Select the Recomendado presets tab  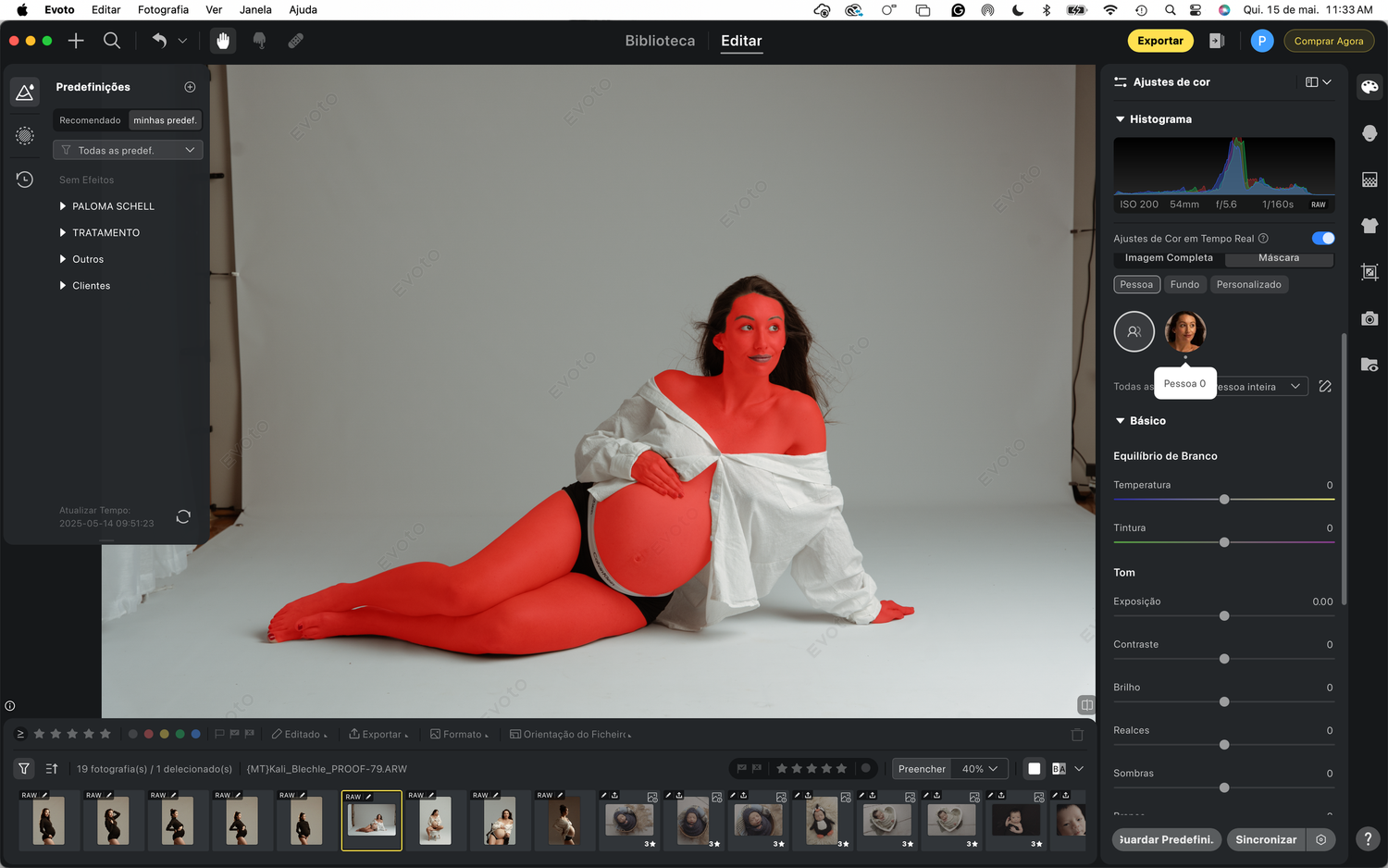90,120
